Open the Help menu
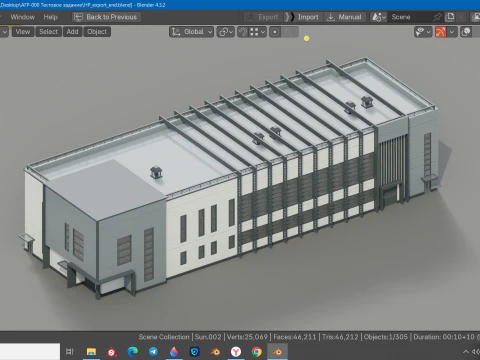 tap(50, 17)
